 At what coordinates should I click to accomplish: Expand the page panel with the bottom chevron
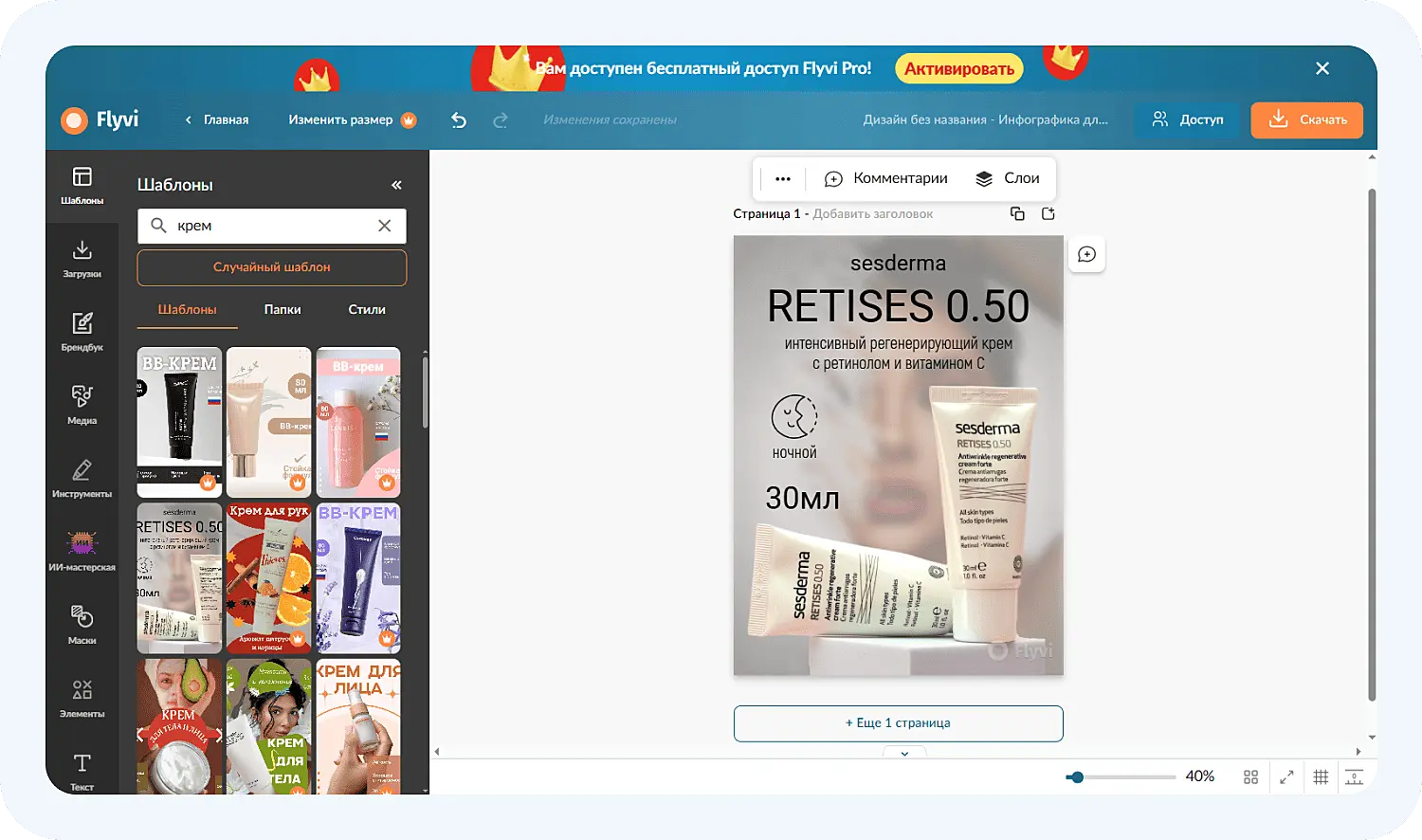[x=904, y=754]
